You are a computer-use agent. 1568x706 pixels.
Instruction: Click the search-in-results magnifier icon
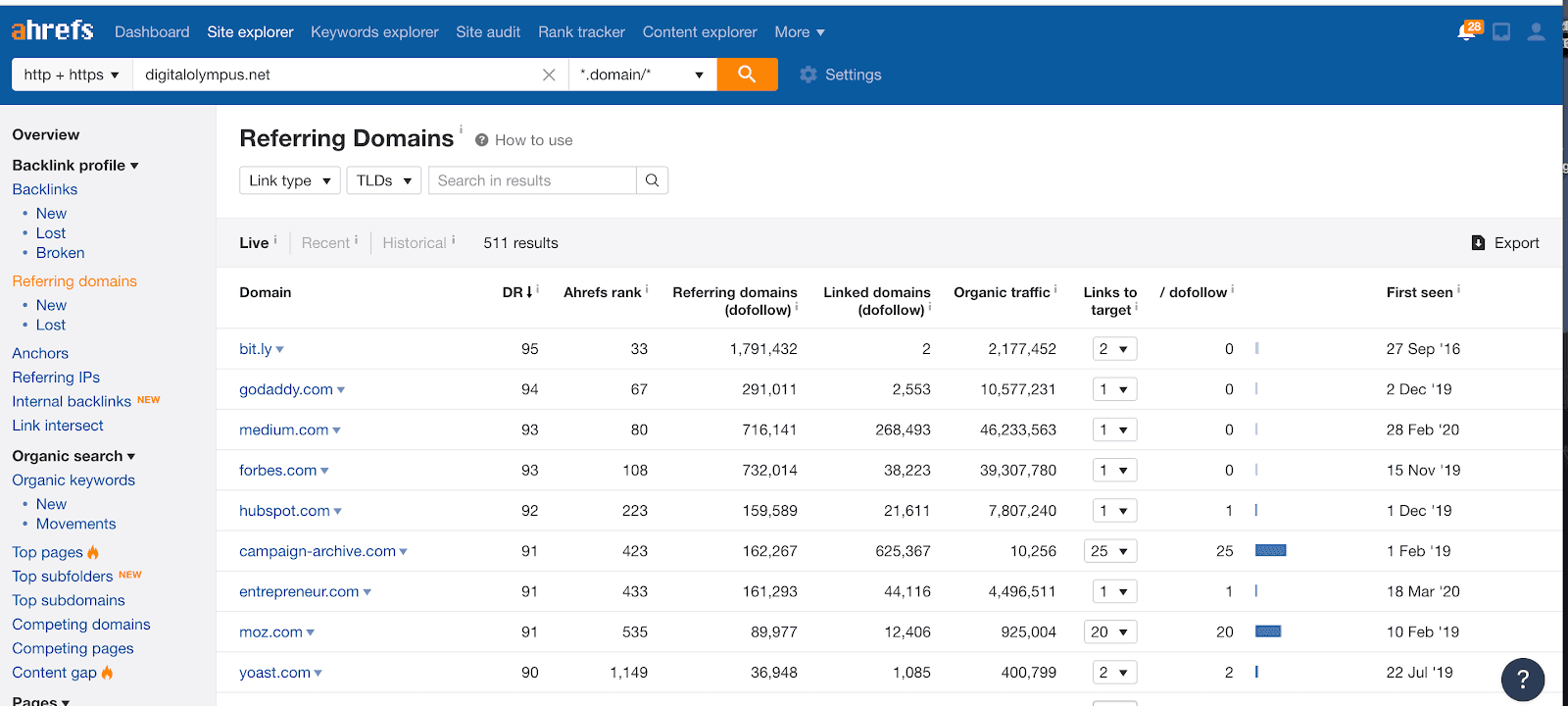tap(652, 180)
